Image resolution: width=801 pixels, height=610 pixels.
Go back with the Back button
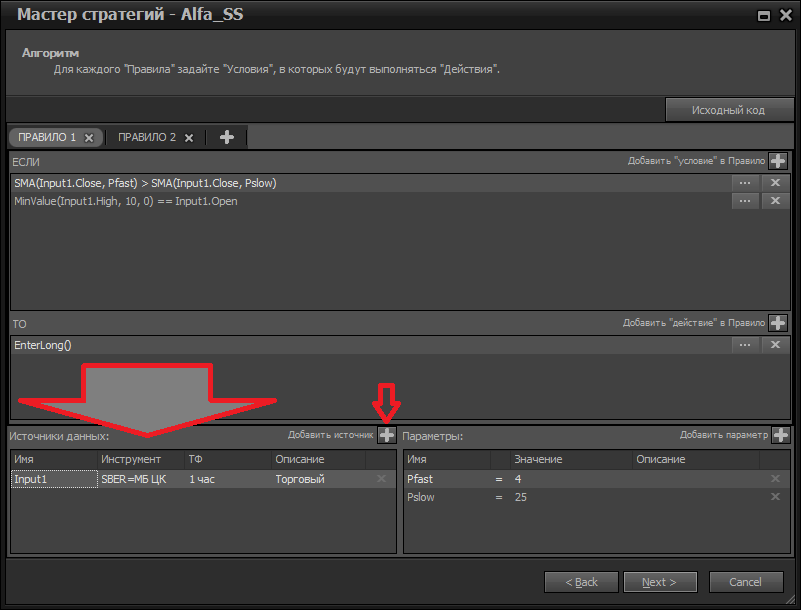pyautogui.click(x=581, y=582)
